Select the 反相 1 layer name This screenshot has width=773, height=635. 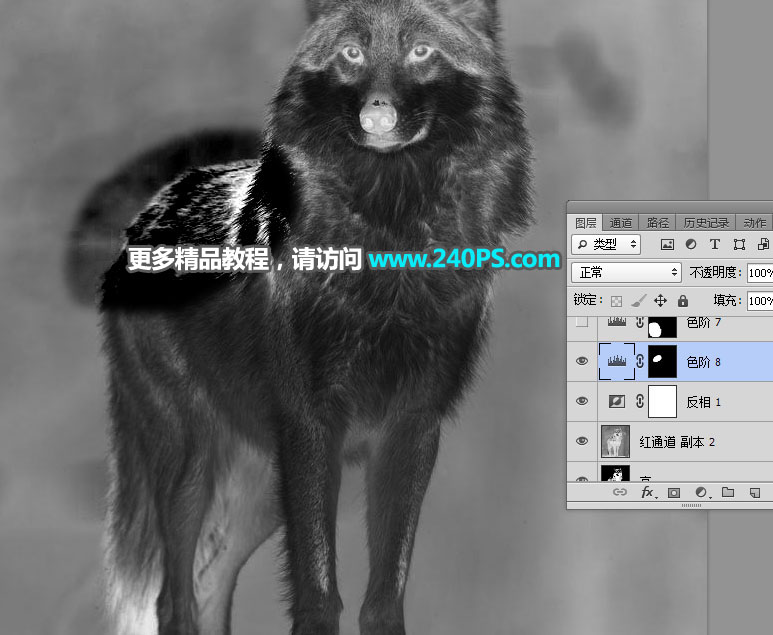pos(703,402)
